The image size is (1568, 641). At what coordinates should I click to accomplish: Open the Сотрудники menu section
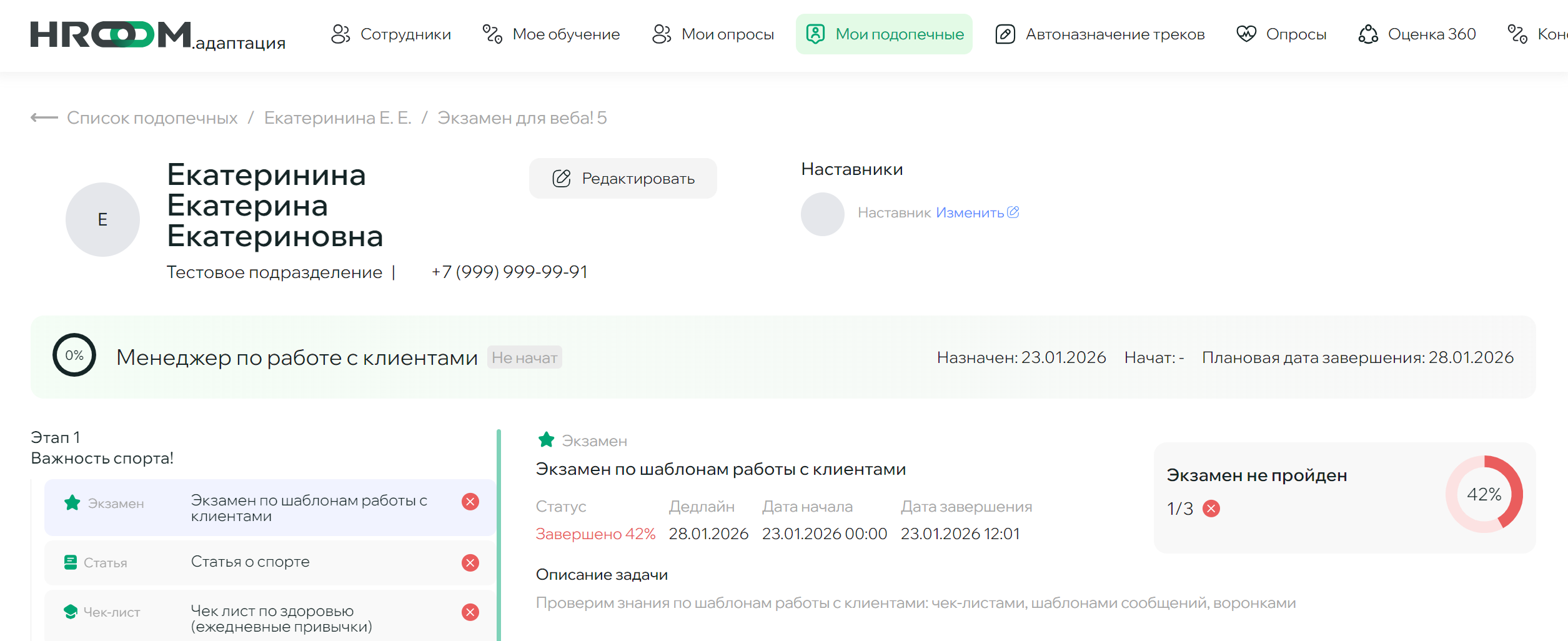pyautogui.click(x=391, y=34)
